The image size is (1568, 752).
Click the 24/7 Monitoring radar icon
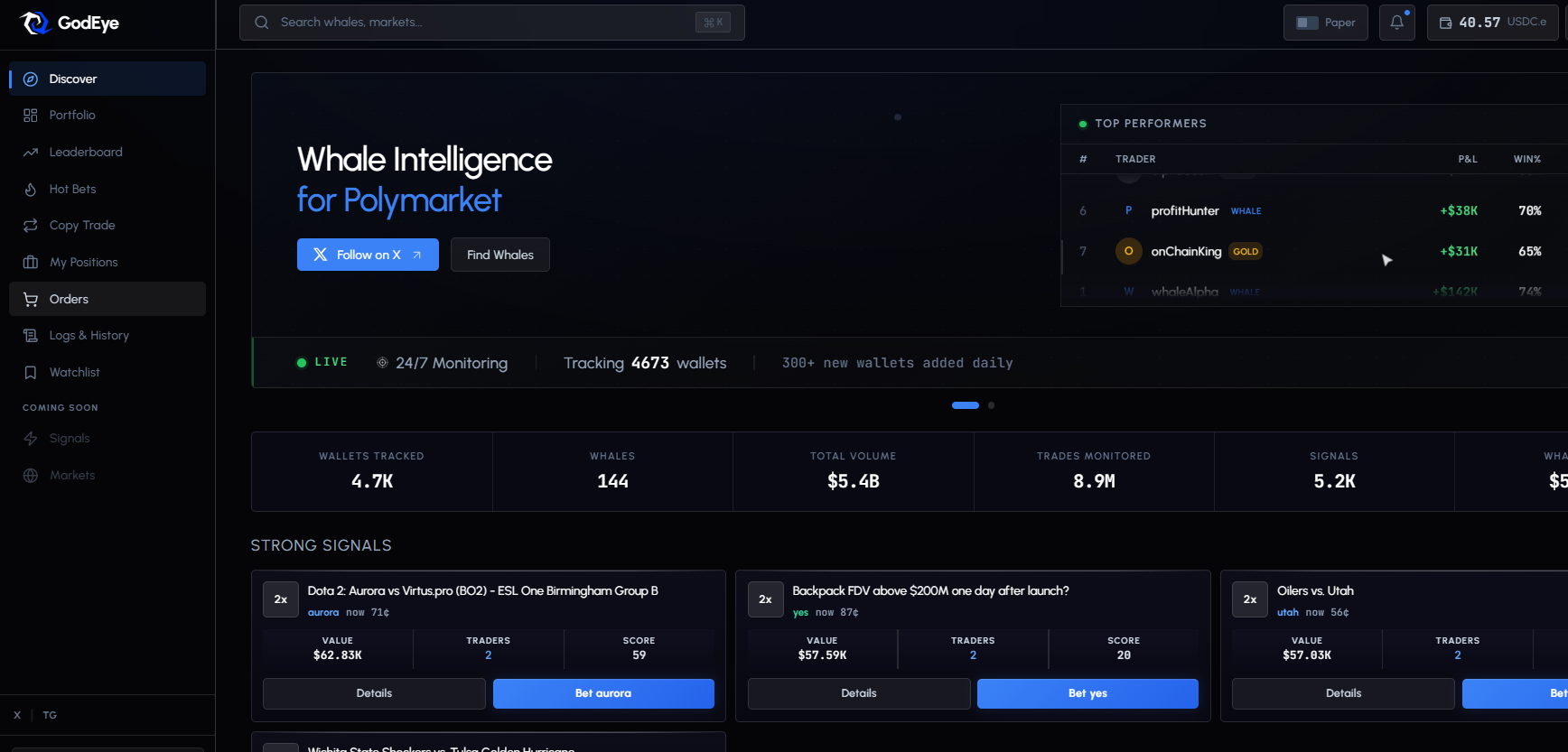[x=383, y=363]
